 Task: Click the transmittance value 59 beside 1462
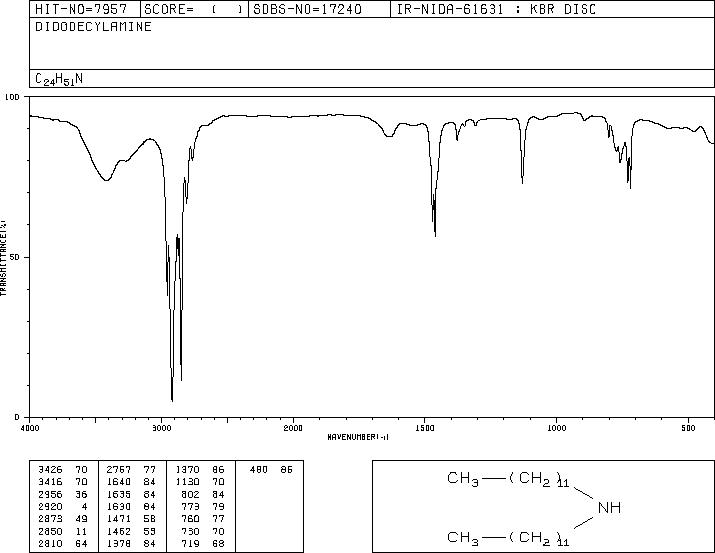coord(150,532)
